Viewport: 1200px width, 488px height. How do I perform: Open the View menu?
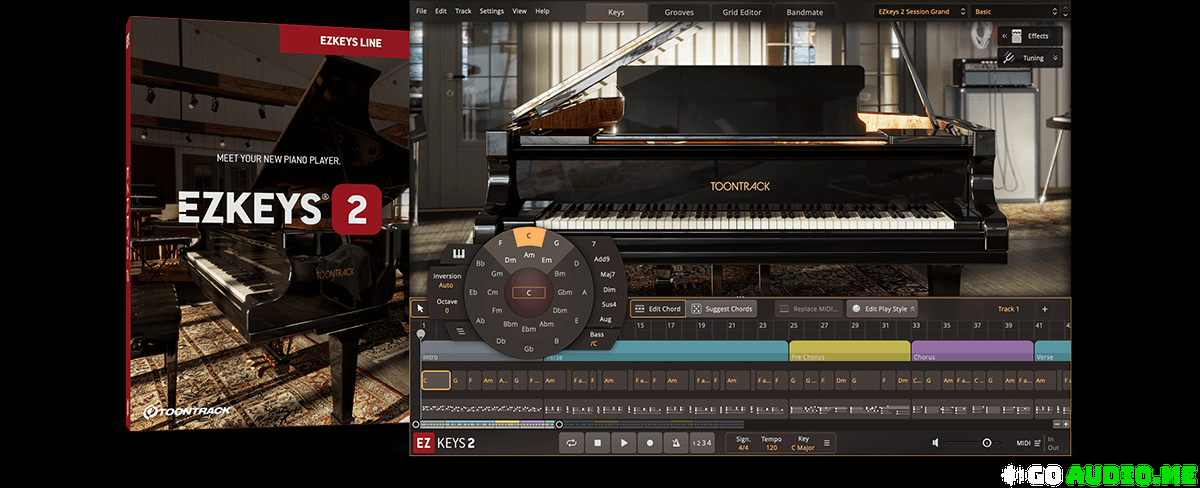click(520, 11)
